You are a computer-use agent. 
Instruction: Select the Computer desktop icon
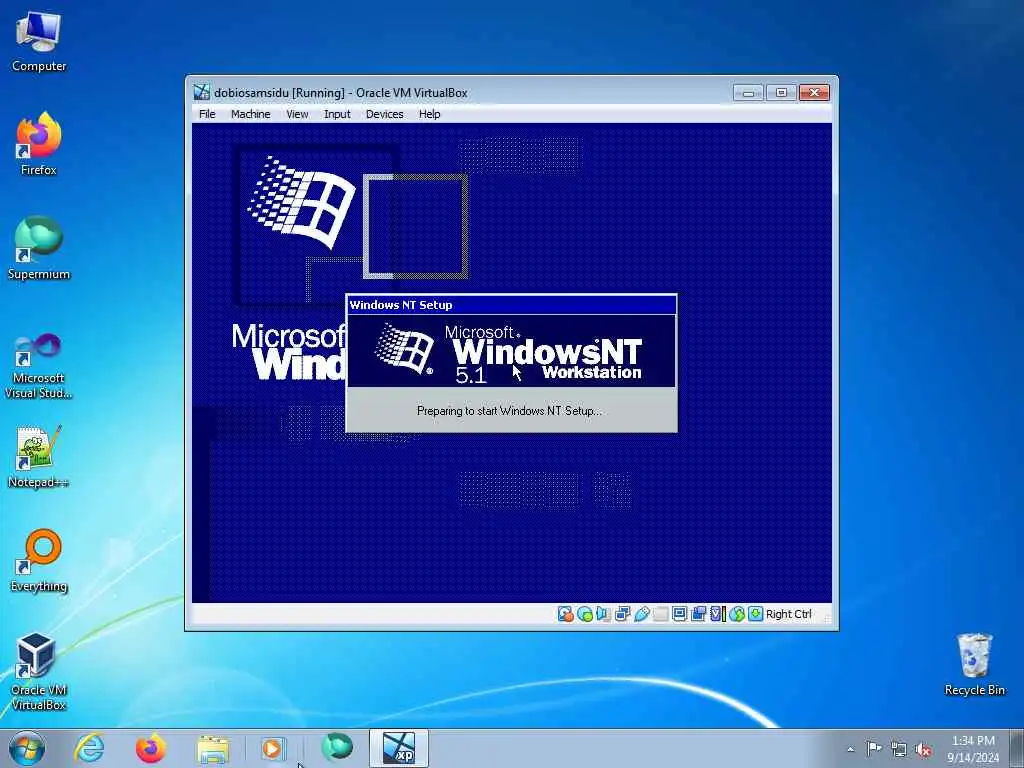click(39, 41)
